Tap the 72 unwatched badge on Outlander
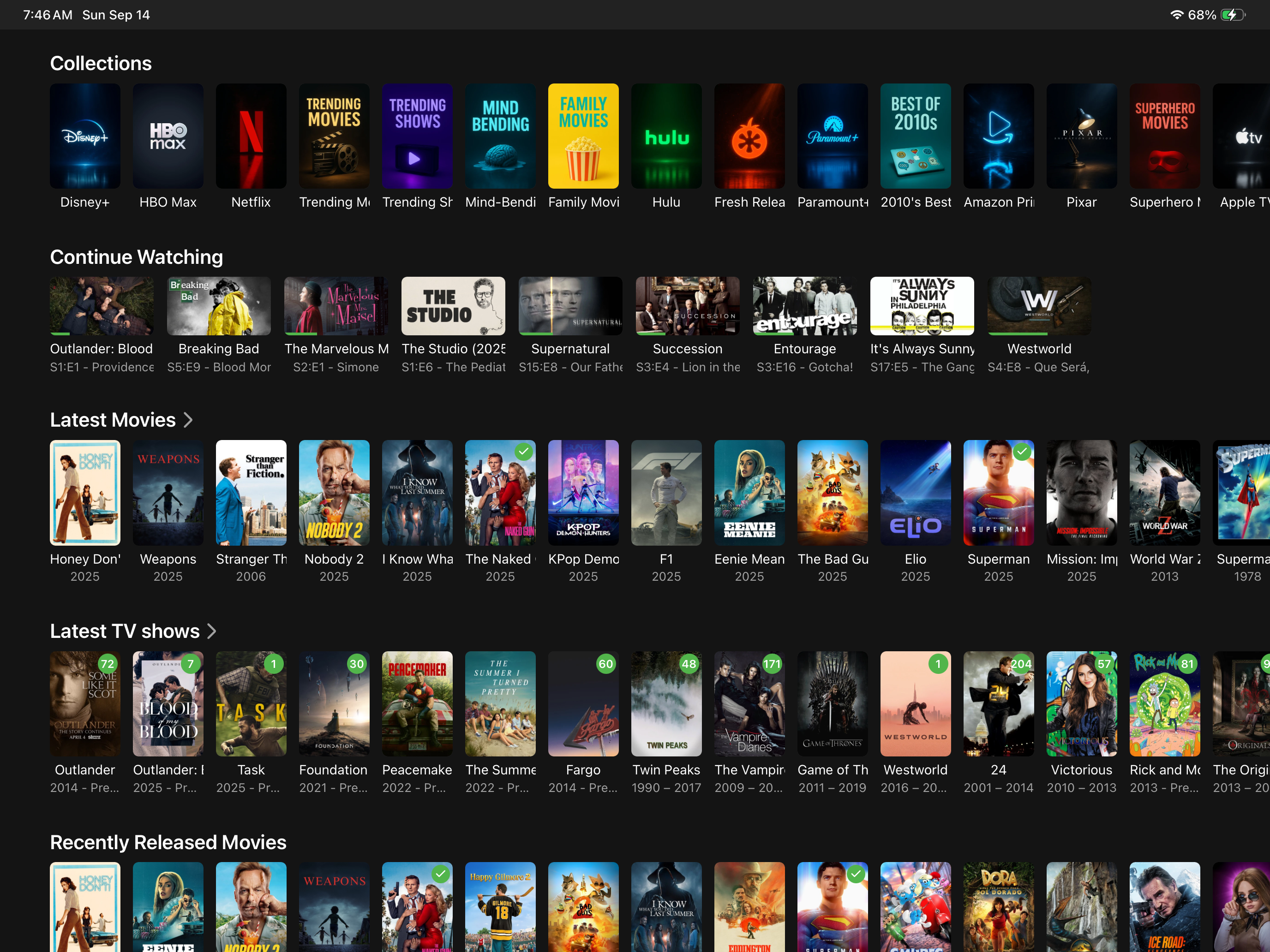The width and height of the screenshot is (1270, 952). click(108, 664)
